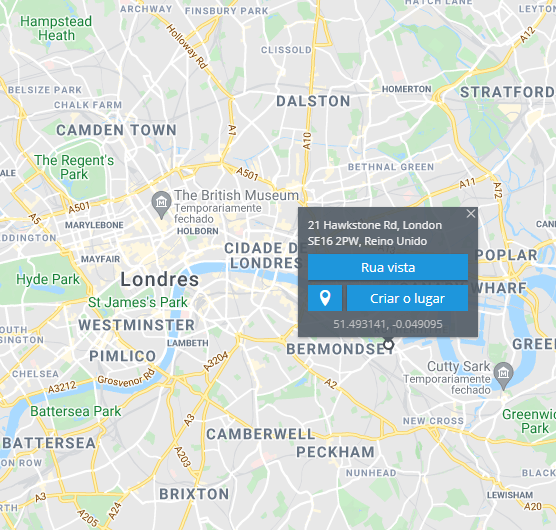Click the coordinates 51.493141, -0.049095 text
Screen dimensions: 556x530
tap(388, 324)
